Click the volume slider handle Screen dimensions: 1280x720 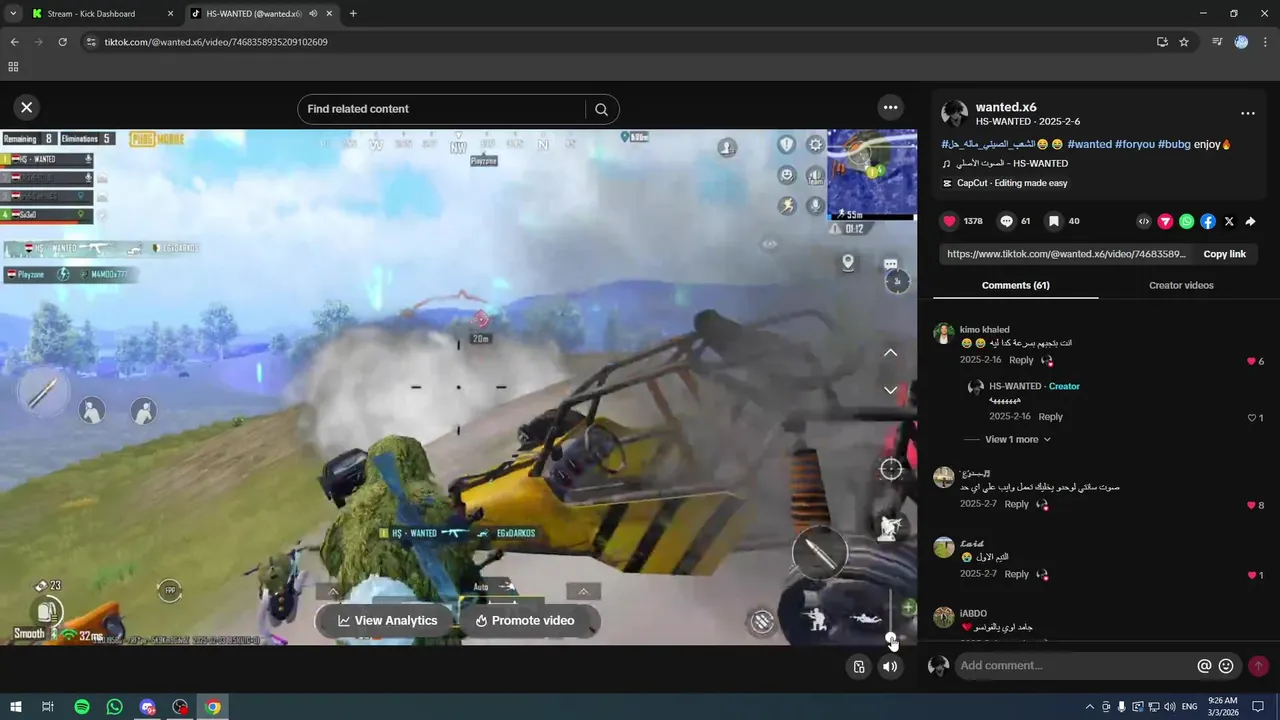tap(891, 637)
